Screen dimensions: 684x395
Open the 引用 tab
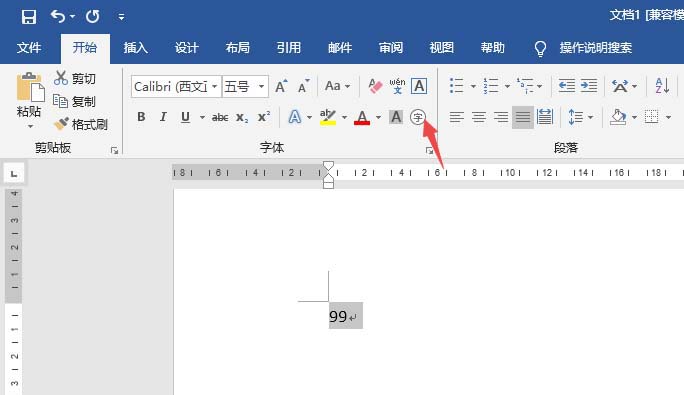[x=289, y=48]
